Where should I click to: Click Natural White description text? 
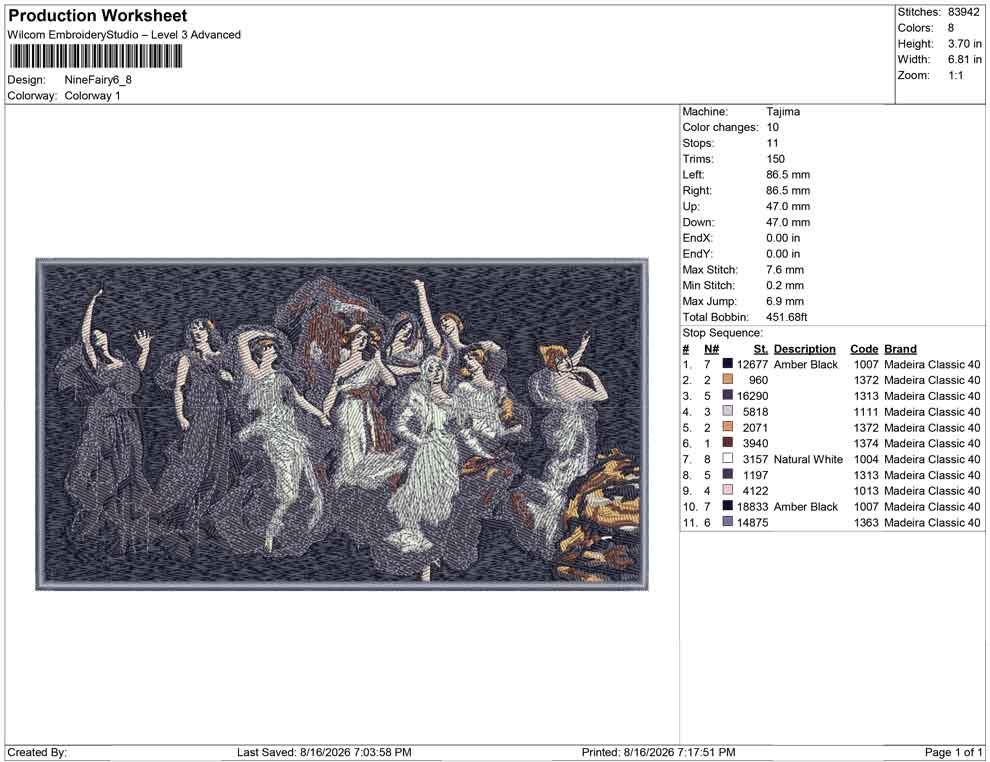808,459
